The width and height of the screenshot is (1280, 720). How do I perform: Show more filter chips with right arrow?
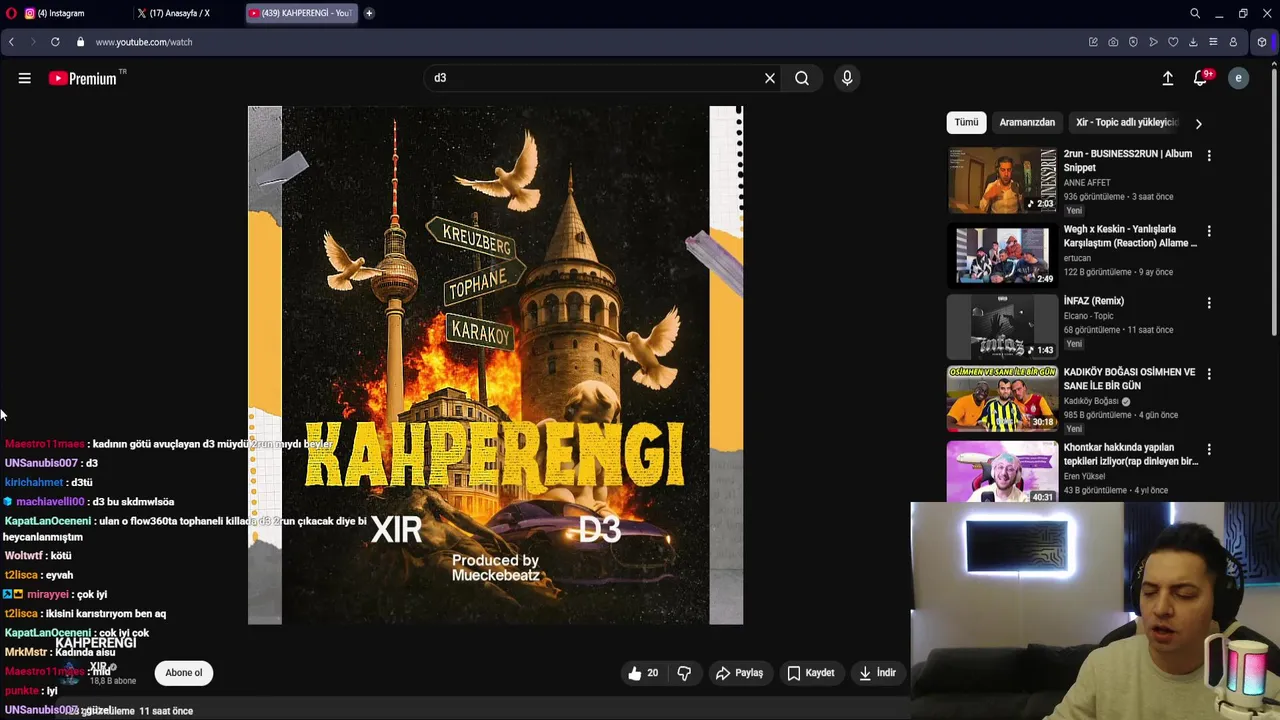(x=1198, y=123)
